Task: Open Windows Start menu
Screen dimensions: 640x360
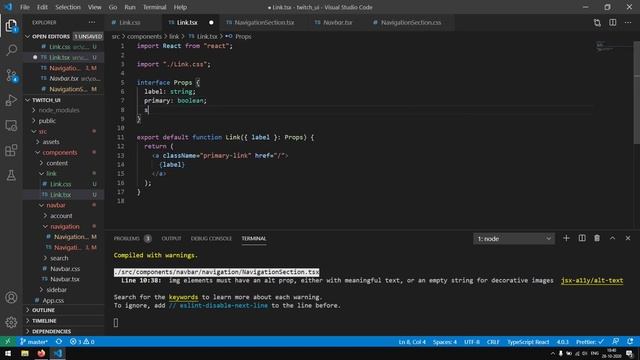Action: (x=8, y=353)
